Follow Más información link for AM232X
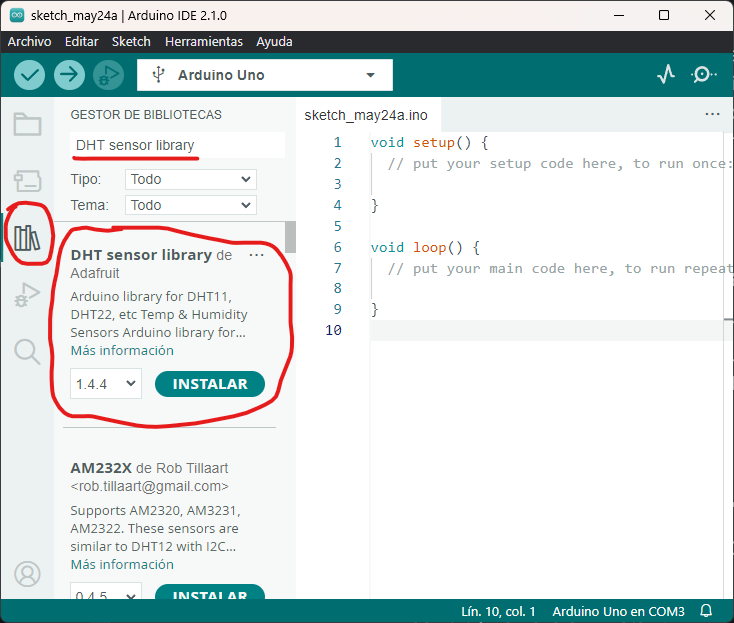Viewport: 734px width, 623px height. 122,565
